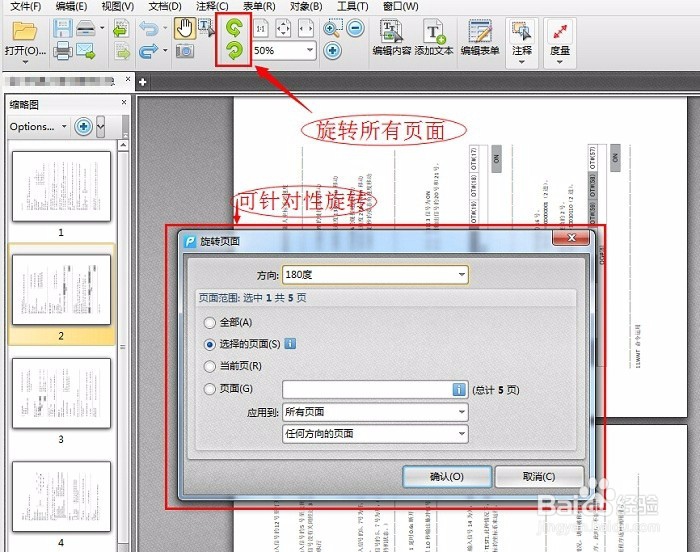
Task: Open the thumbnail Options... dropdown
Action: pos(38,127)
